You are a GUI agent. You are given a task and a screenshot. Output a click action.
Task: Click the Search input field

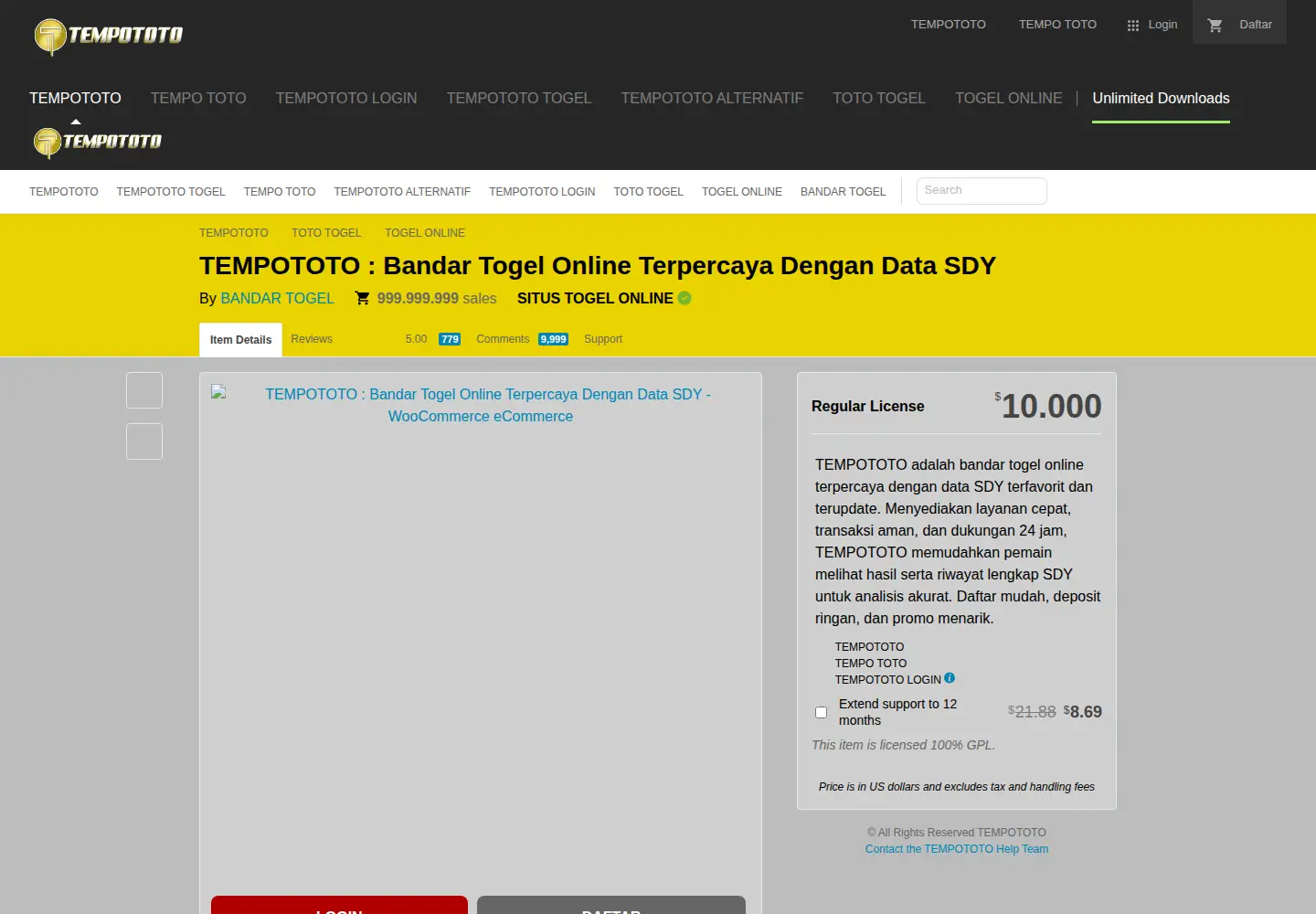point(982,191)
